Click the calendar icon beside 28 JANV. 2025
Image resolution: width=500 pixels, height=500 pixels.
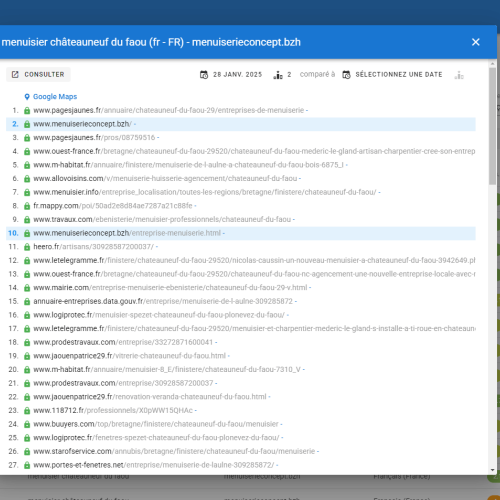(x=204, y=75)
